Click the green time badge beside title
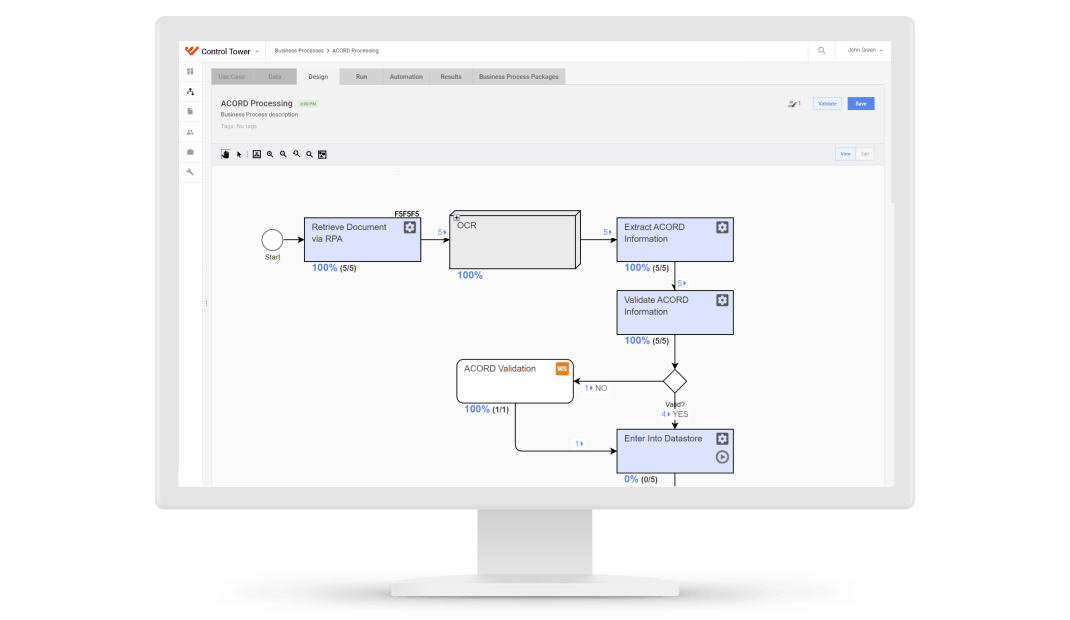The width and height of the screenshot is (1070, 620). click(x=308, y=104)
